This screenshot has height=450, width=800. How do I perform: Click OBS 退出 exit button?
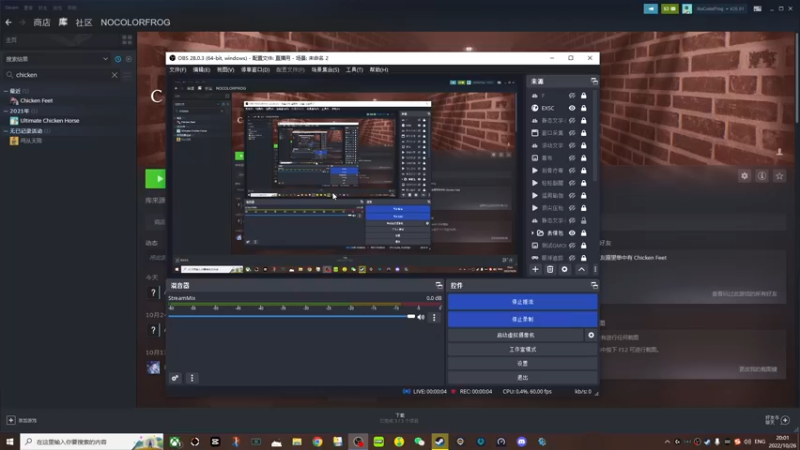(x=522, y=378)
